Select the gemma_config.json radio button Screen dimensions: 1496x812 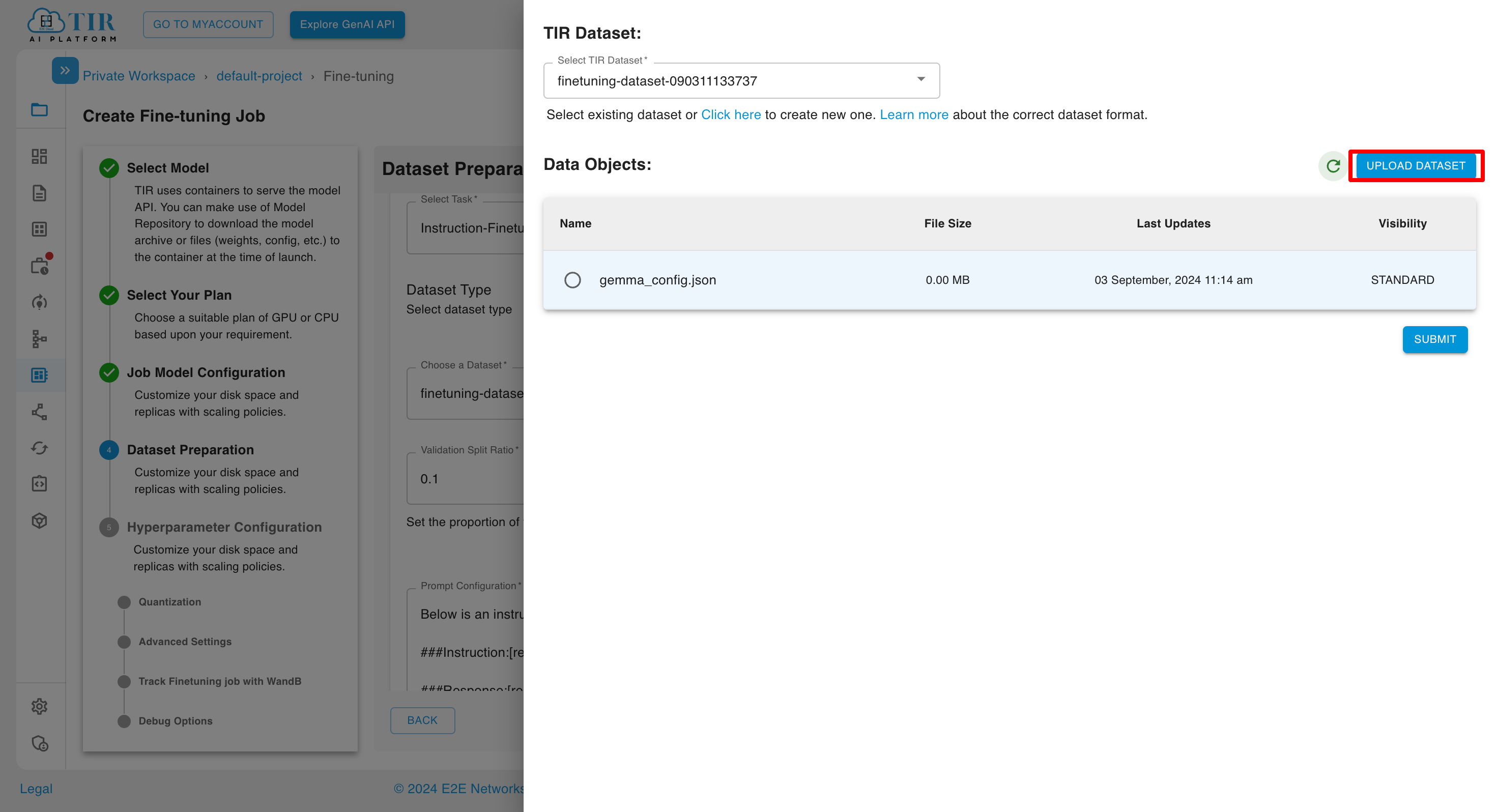point(572,280)
